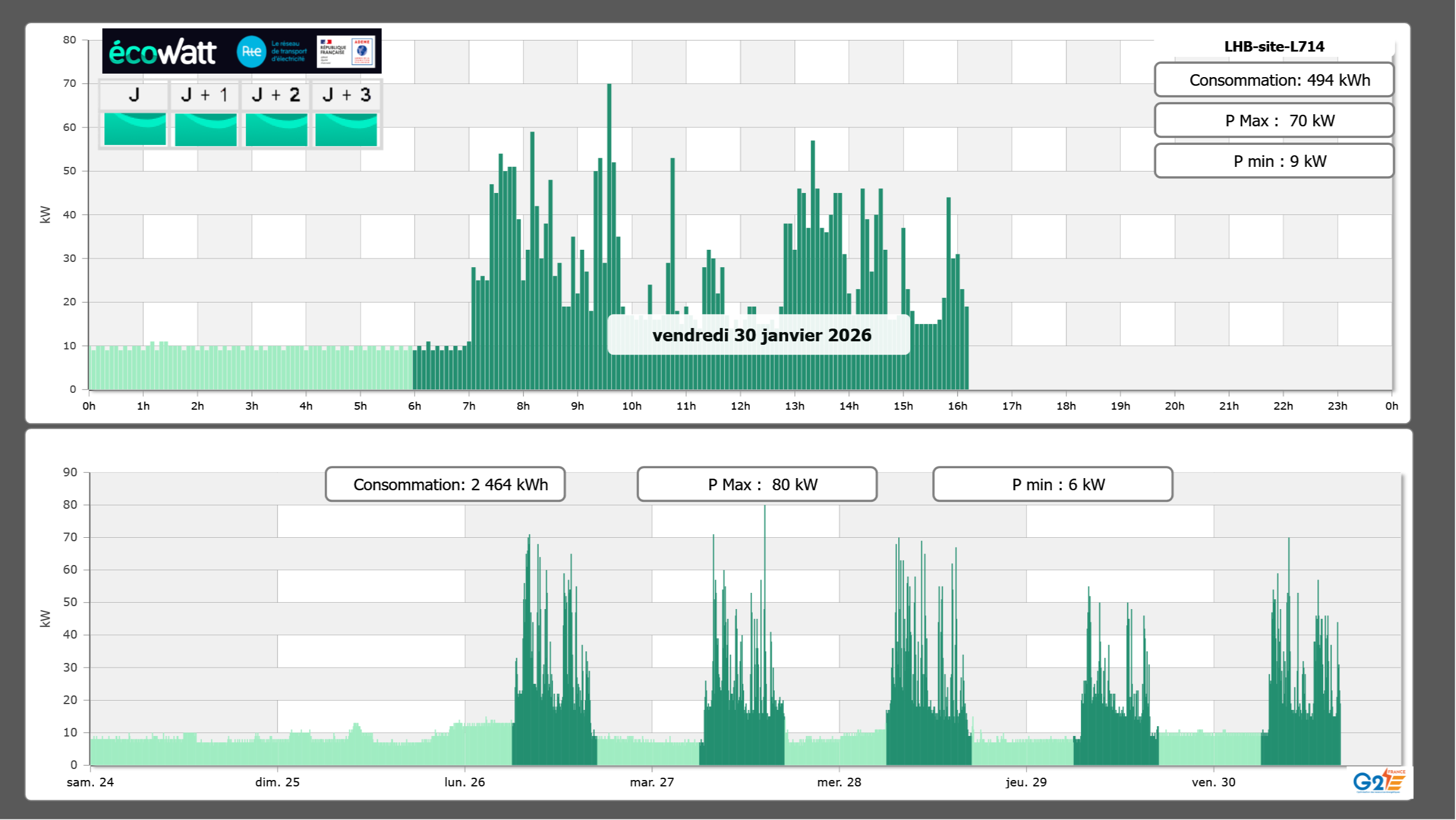Click the green wave icon under J

(135, 129)
